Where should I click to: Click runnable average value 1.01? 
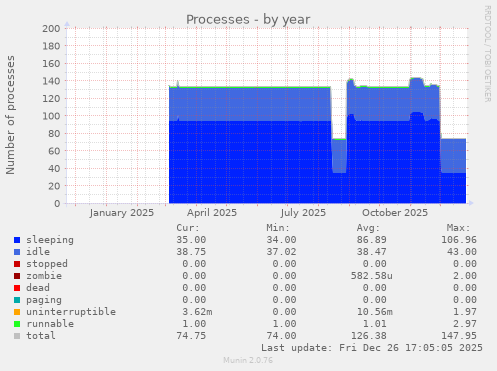374,324
